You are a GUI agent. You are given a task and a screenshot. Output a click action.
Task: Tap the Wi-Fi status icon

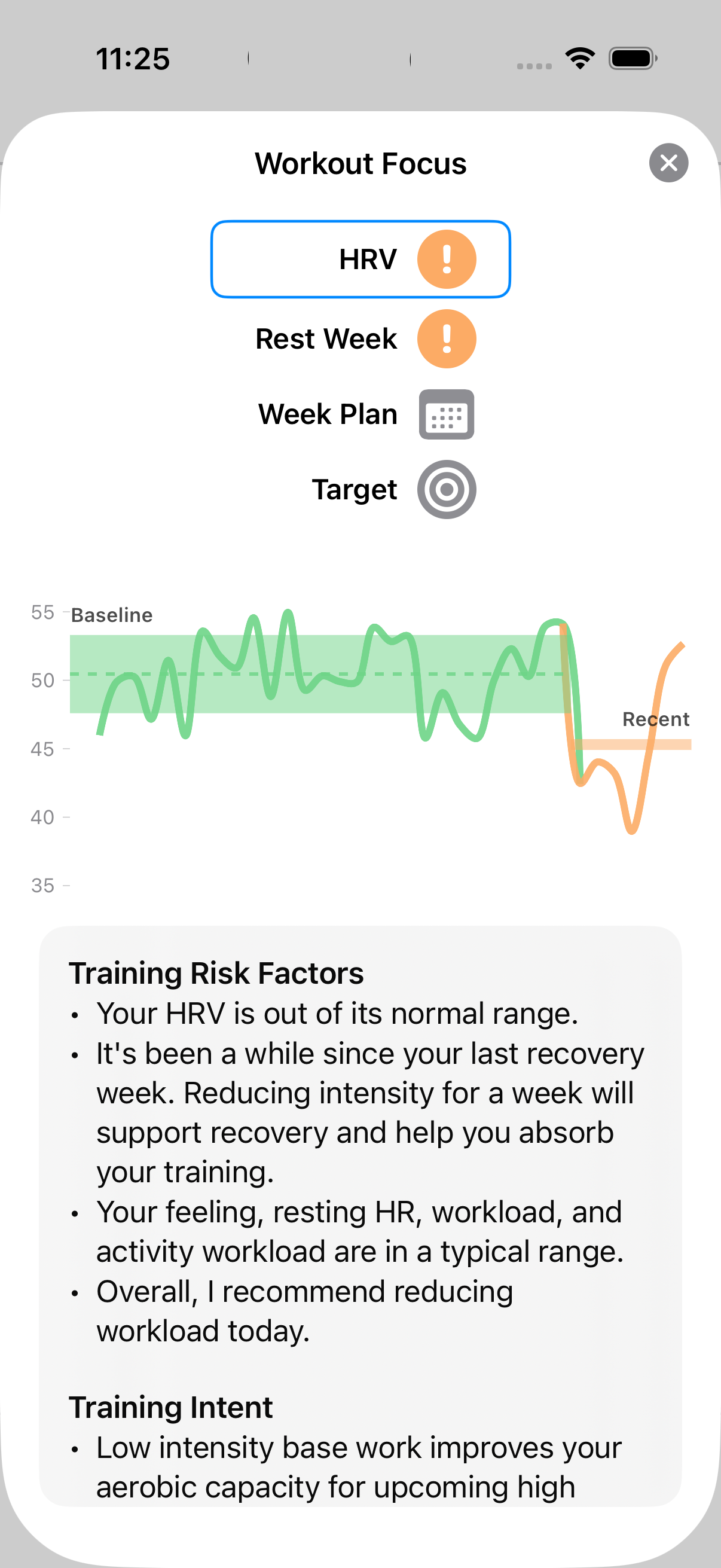(580, 59)
